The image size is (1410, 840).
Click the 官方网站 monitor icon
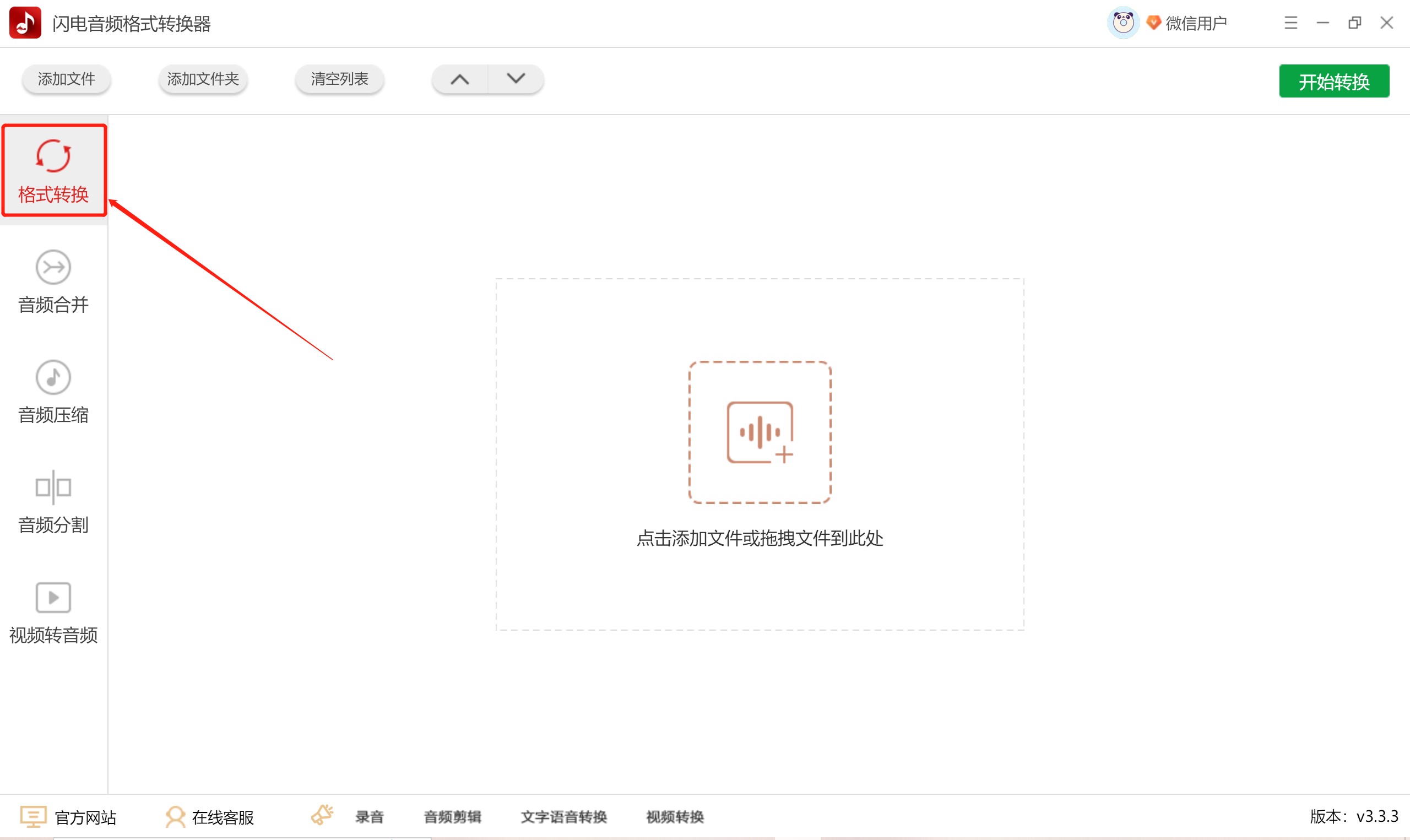33,817
